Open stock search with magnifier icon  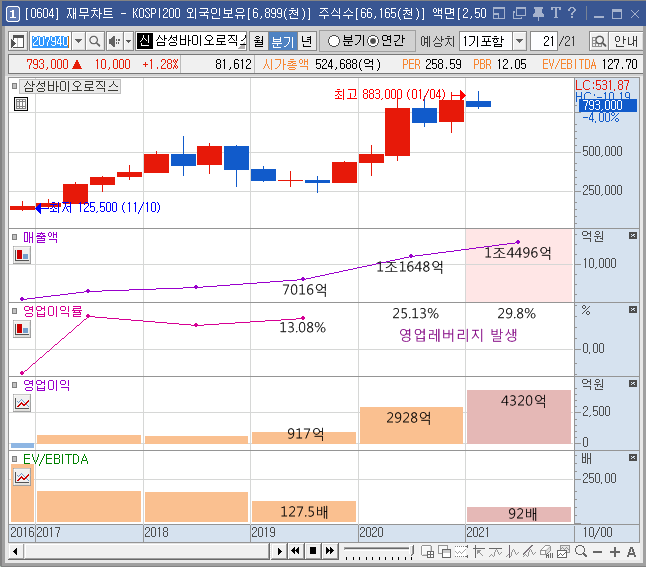coord(95,41)
